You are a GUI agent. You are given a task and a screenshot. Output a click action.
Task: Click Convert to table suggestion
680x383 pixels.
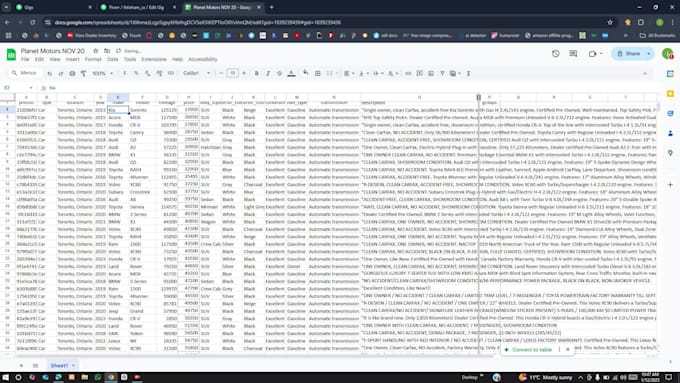tap(528, 350)
